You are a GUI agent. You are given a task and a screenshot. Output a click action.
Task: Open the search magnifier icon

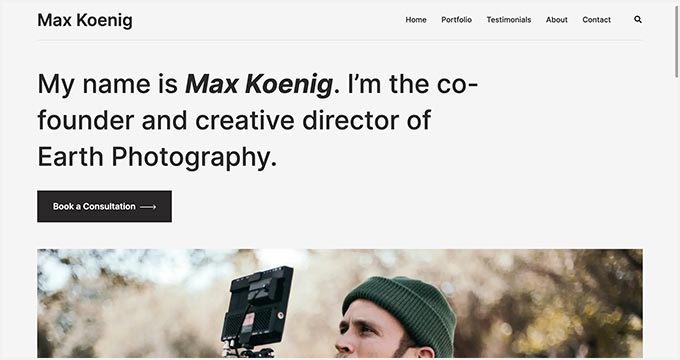[638, 20]
